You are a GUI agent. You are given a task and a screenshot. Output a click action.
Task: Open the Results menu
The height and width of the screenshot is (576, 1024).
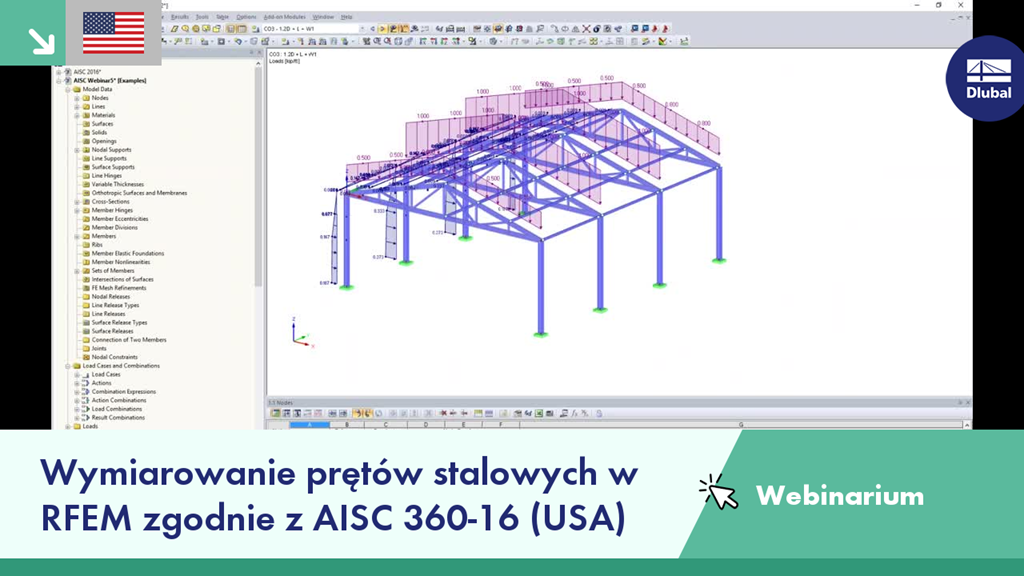[x=180, y=17]
